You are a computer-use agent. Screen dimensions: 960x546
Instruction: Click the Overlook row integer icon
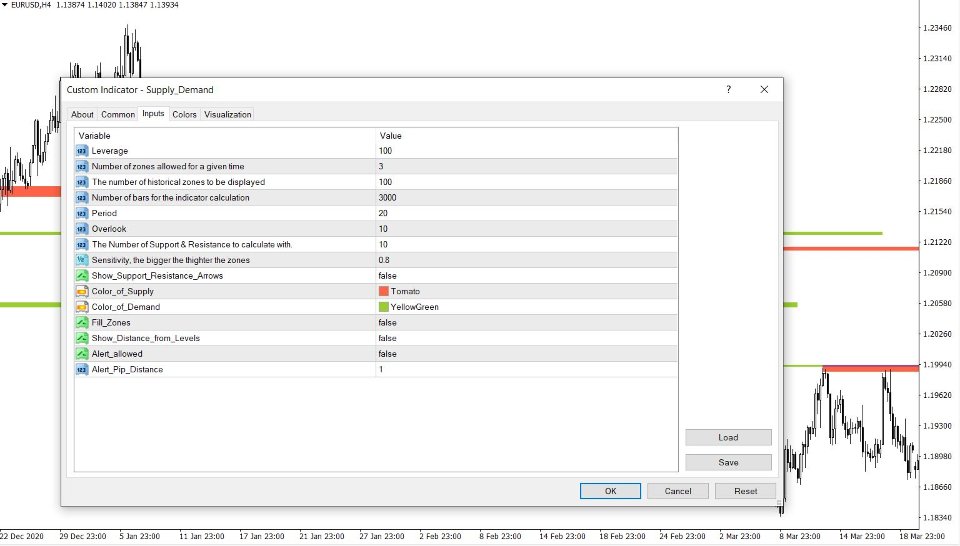point(82,229)
